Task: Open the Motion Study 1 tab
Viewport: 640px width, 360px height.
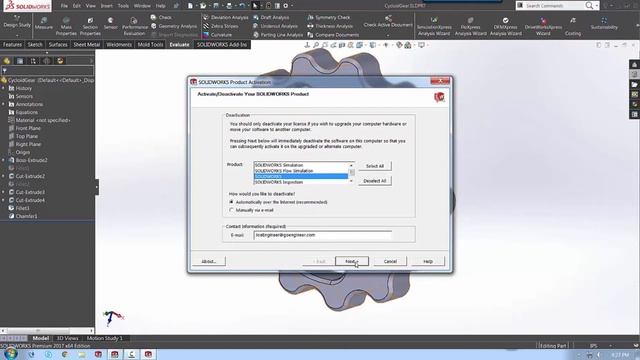Action: pos(104,338)
